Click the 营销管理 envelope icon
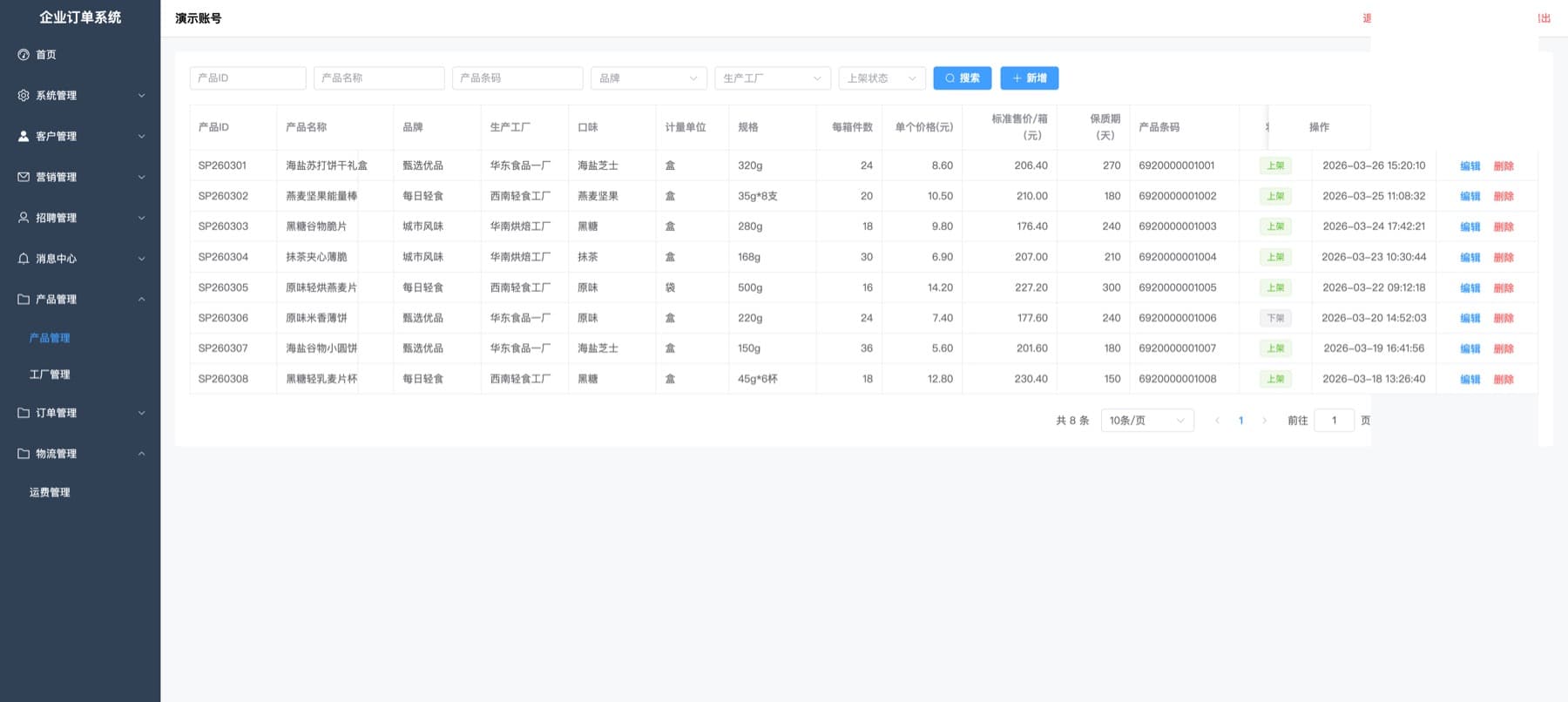 point(24,177)
